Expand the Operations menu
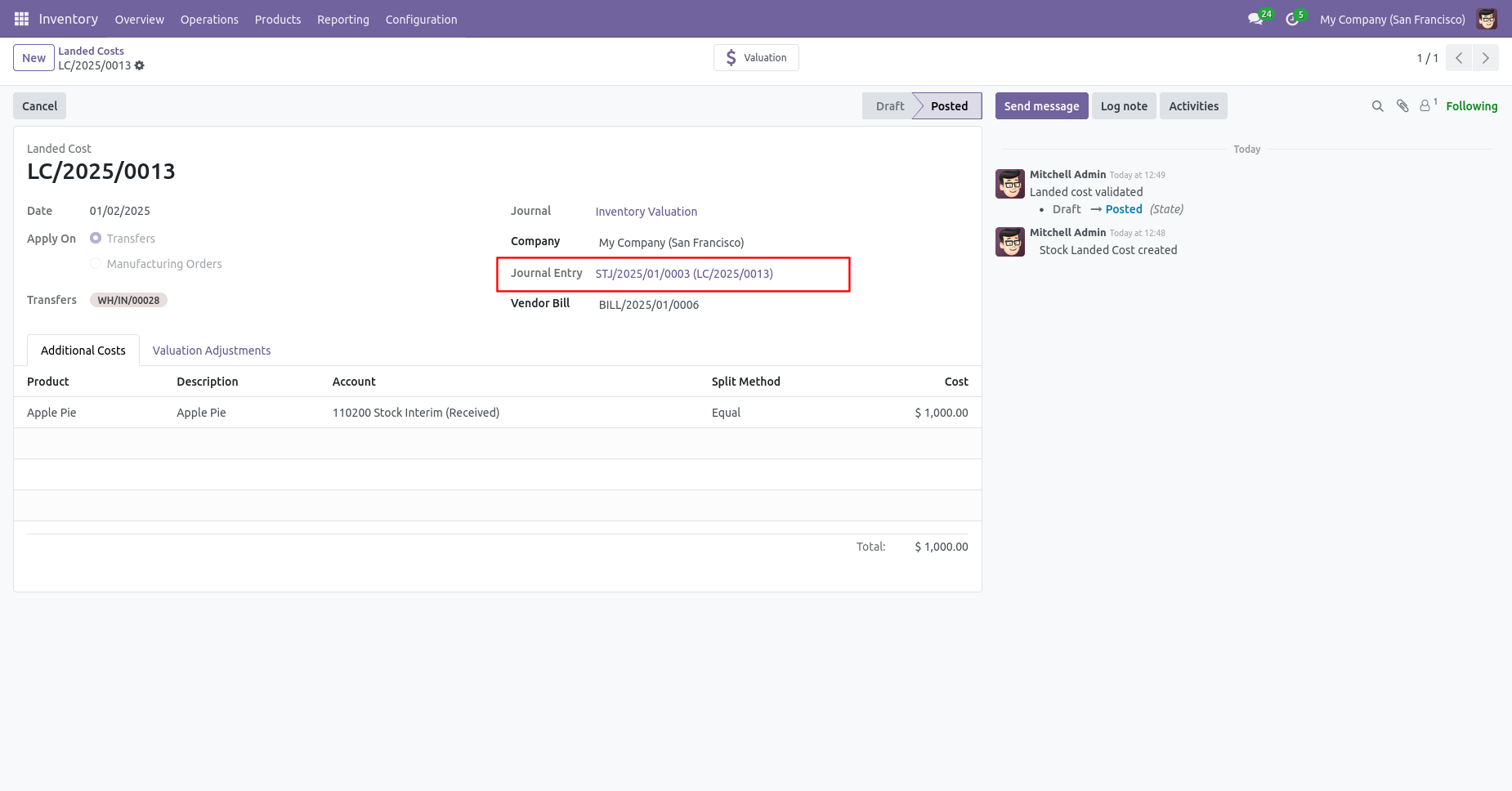1512x791 pixels. pos(209,19)
